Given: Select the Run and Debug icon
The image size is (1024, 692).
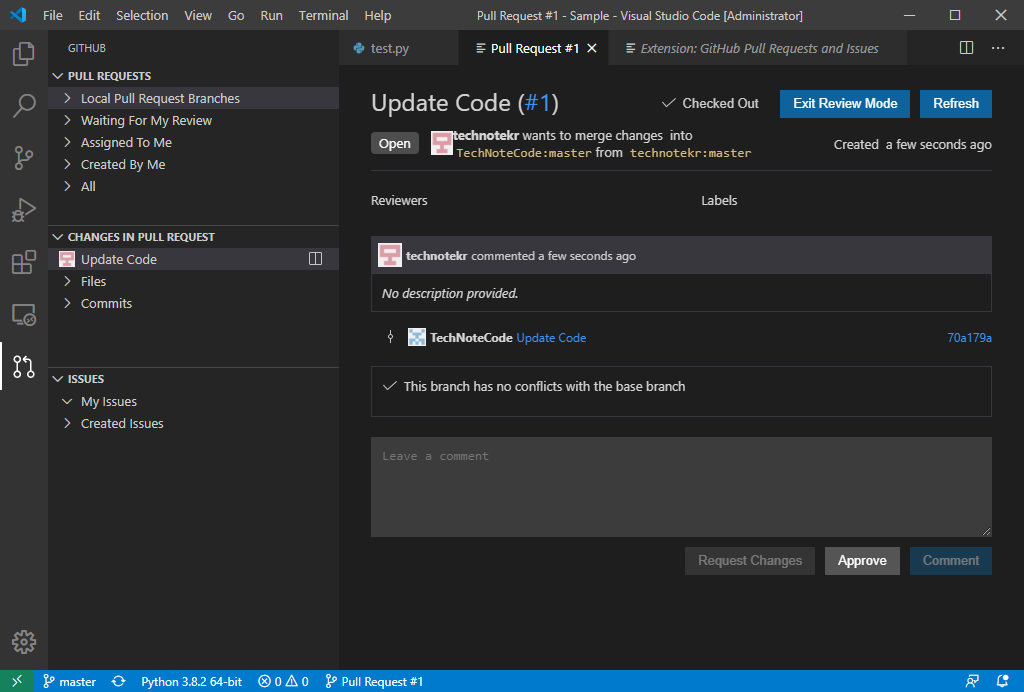Looking at the screenshot, I should pos(23,210).
